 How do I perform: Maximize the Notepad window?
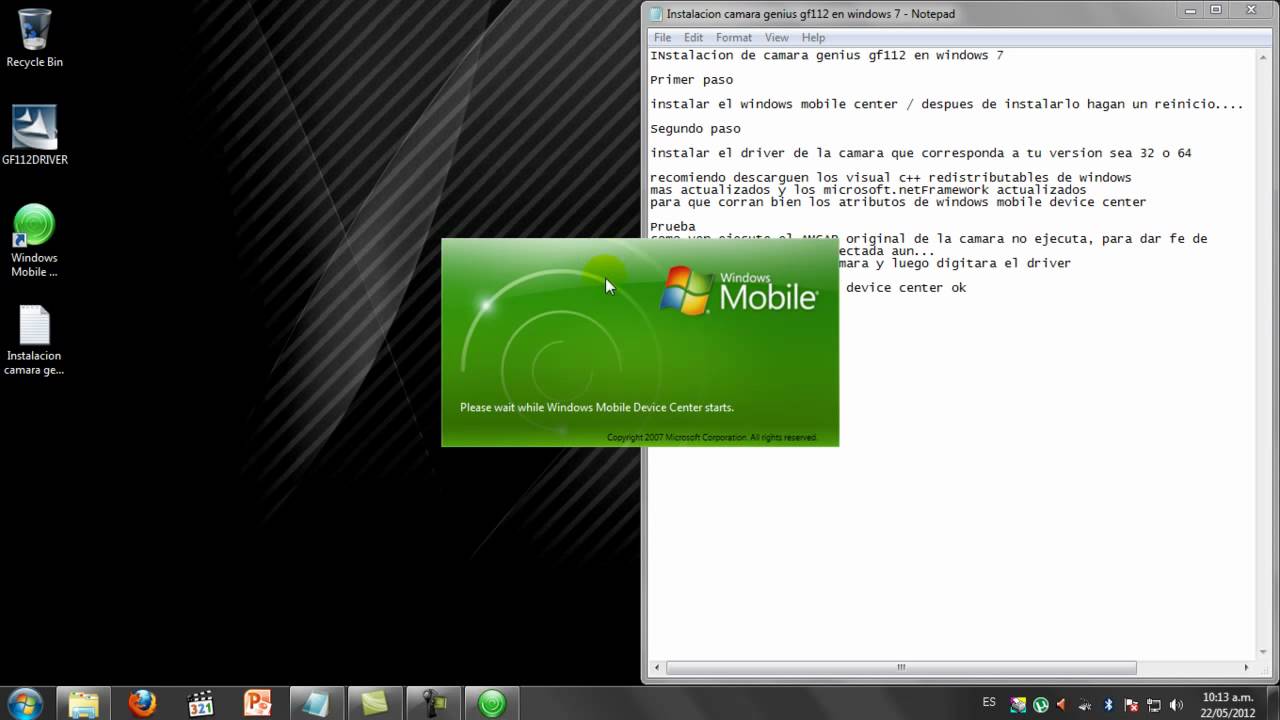[1216, 10]
